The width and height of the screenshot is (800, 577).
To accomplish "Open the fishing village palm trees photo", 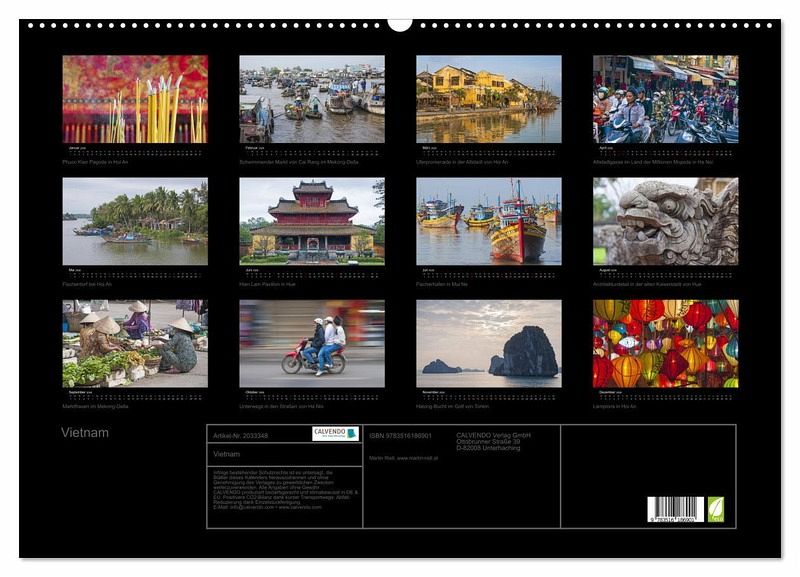I will [x=135, y=221].
